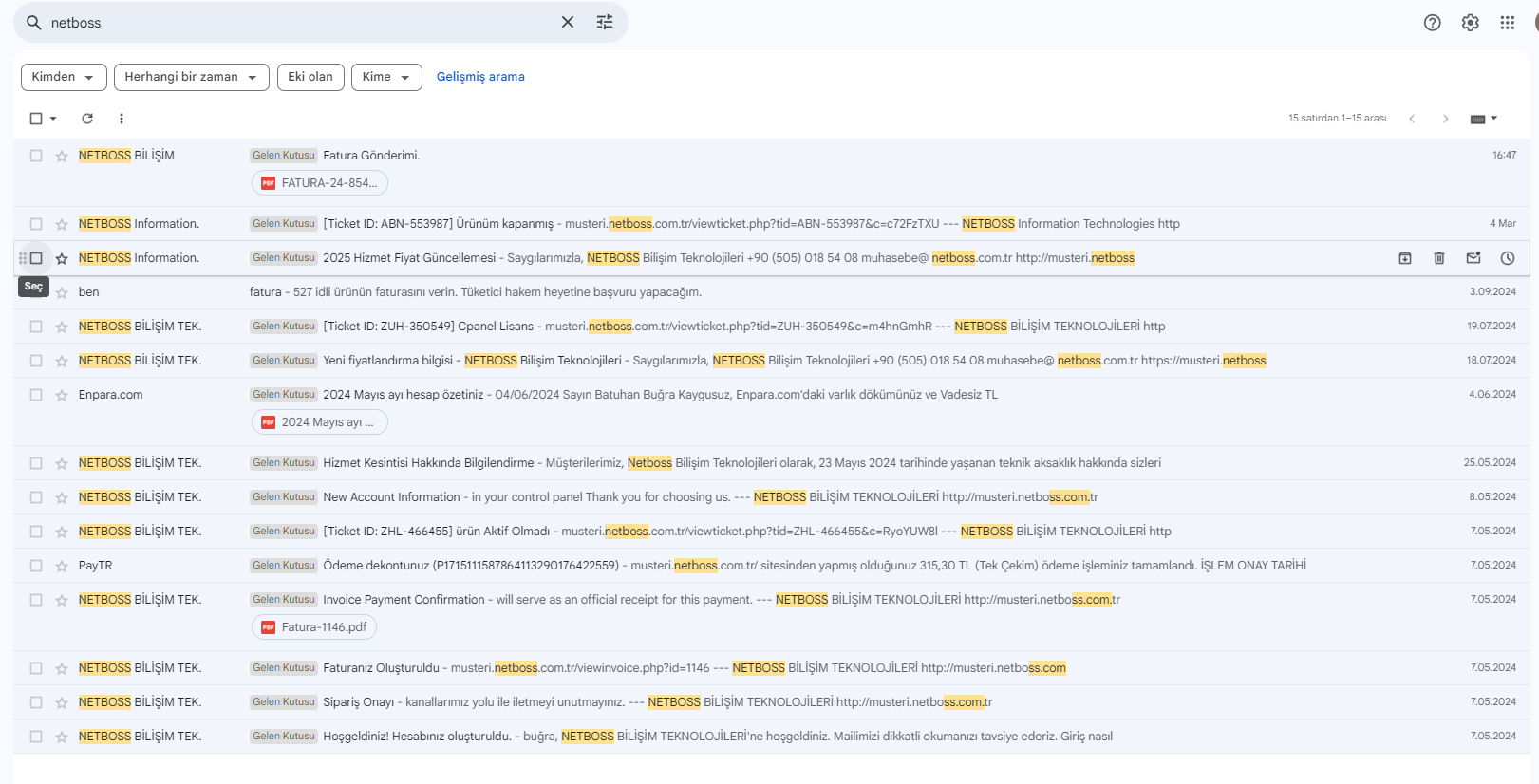This screenshot has height=784, width=1539.
Task: Open the Google apps grid
Action: [x=1508, y=23]
